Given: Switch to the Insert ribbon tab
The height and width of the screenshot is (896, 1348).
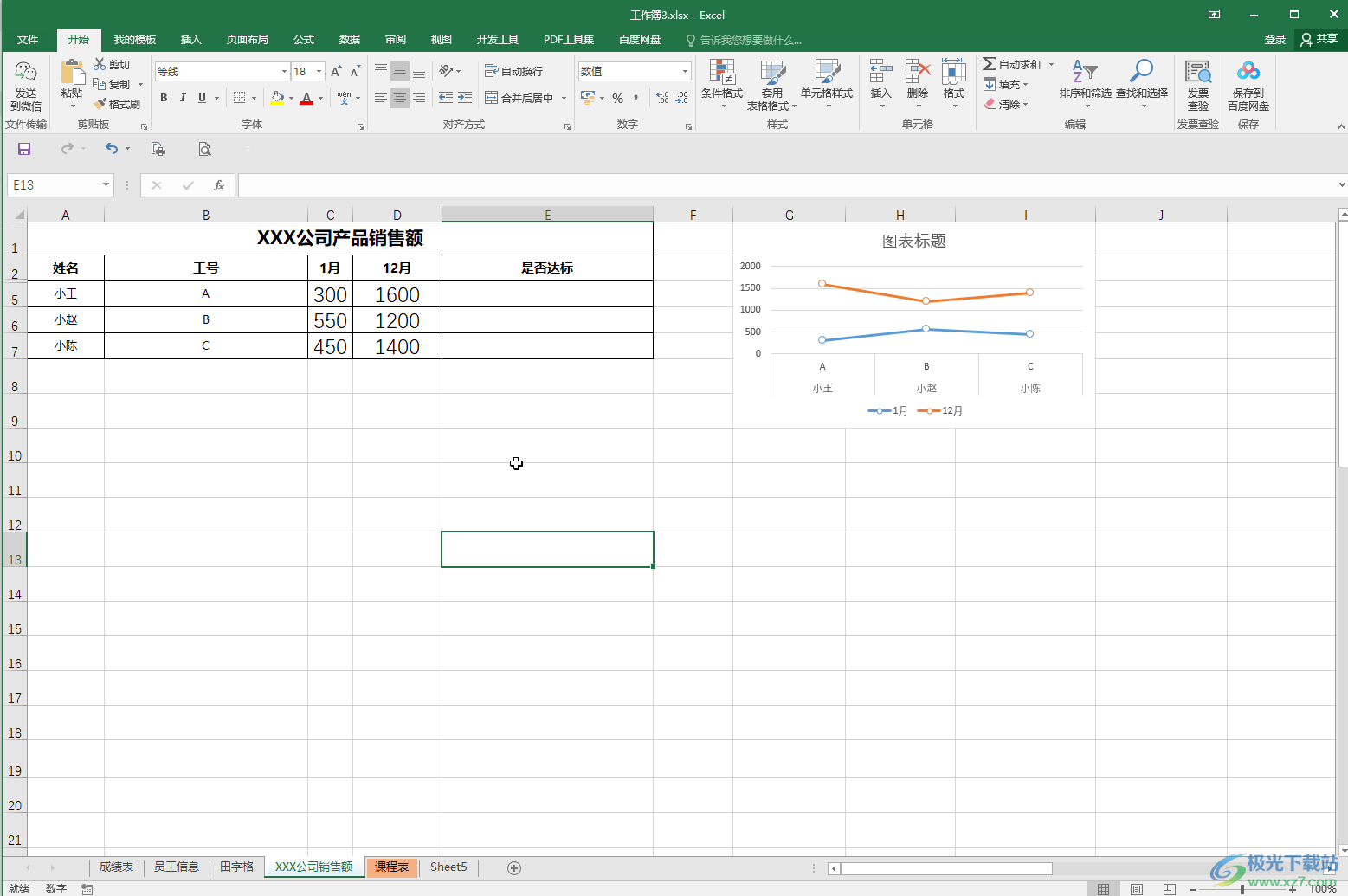Looking at the screenshot, I should (x=190, y=40).
